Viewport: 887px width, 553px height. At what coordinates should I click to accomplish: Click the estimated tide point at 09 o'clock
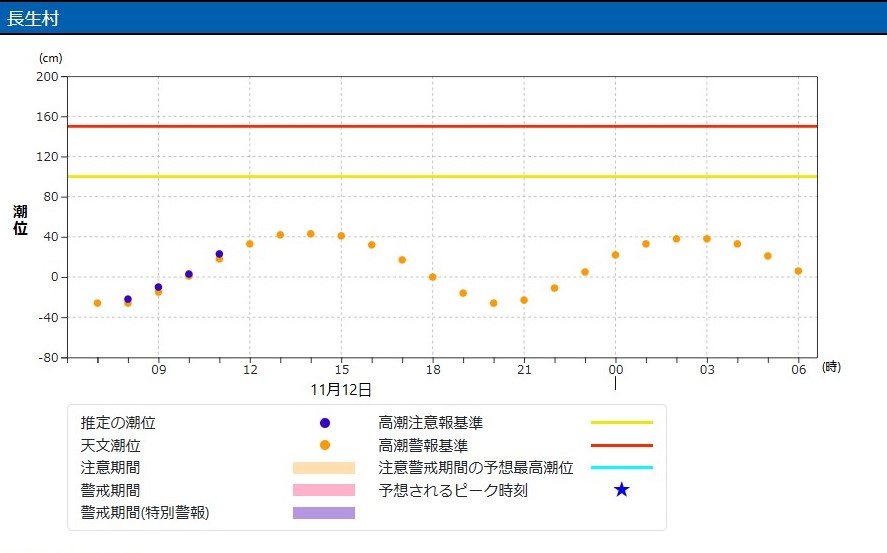pyautogui.click(x=158, y=287)
